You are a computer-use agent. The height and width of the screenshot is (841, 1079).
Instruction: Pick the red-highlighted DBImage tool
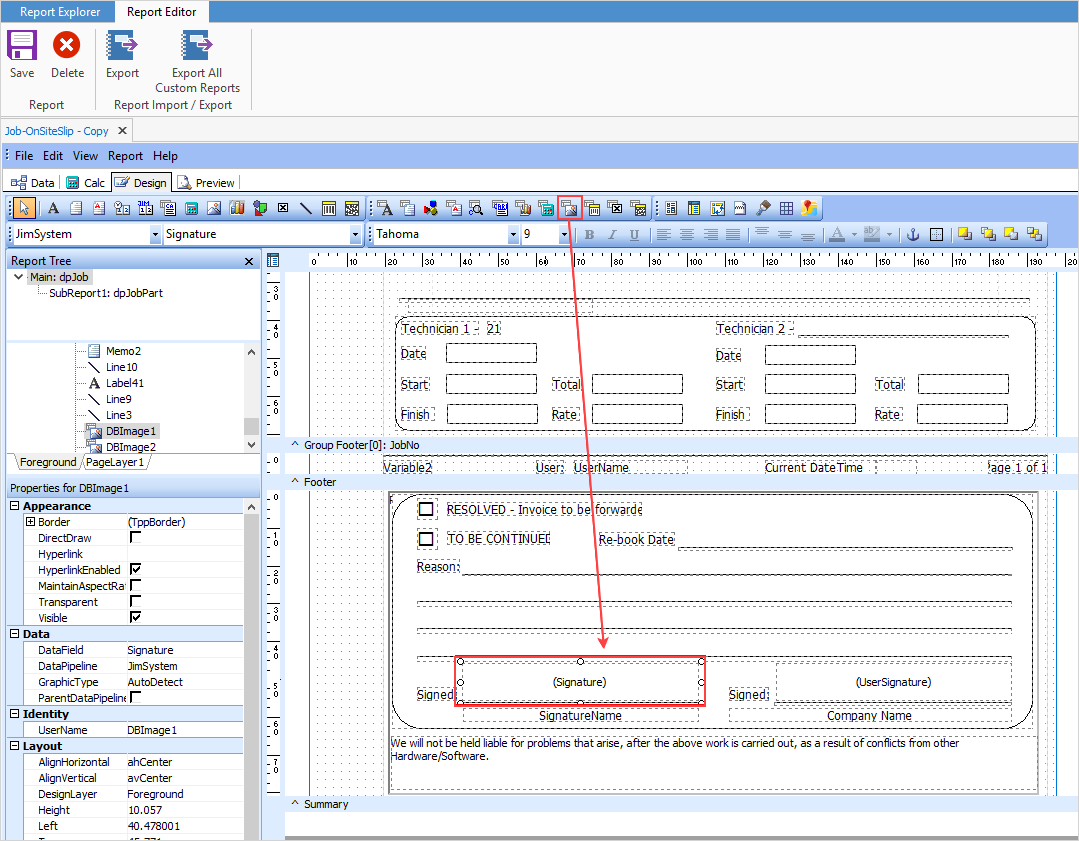point(570,208)
